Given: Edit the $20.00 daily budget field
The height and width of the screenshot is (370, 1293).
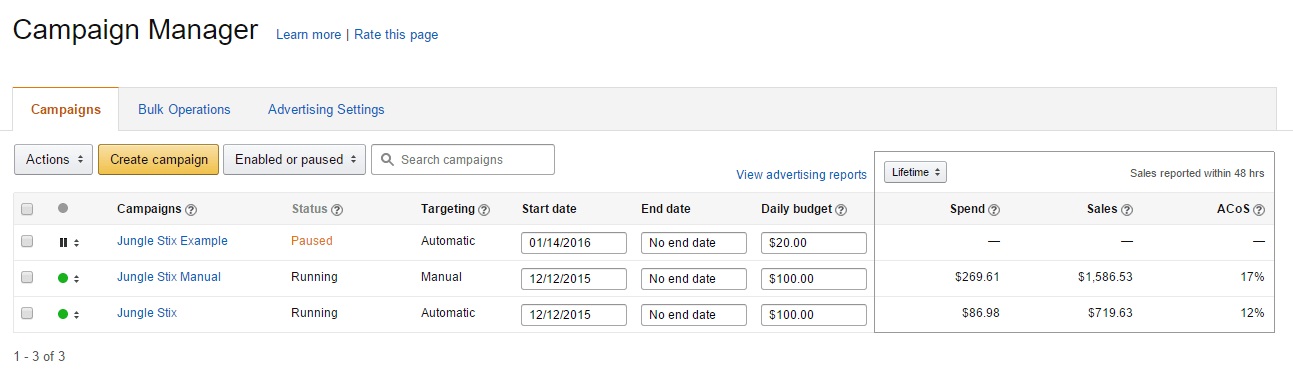Looking at the screenshot, I should point(814,243).
